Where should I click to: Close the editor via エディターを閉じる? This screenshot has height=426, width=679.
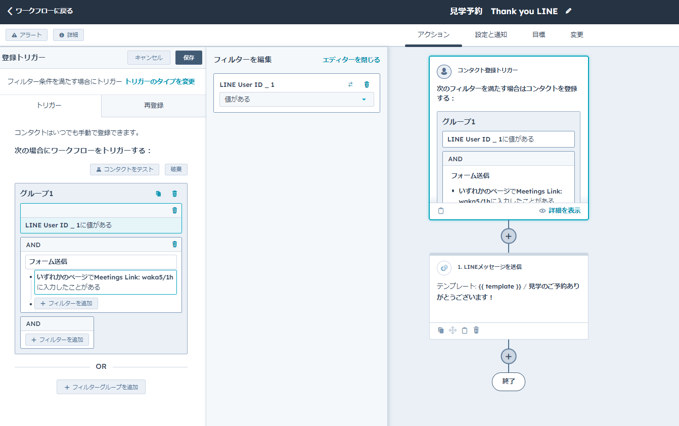pos(350,60)
